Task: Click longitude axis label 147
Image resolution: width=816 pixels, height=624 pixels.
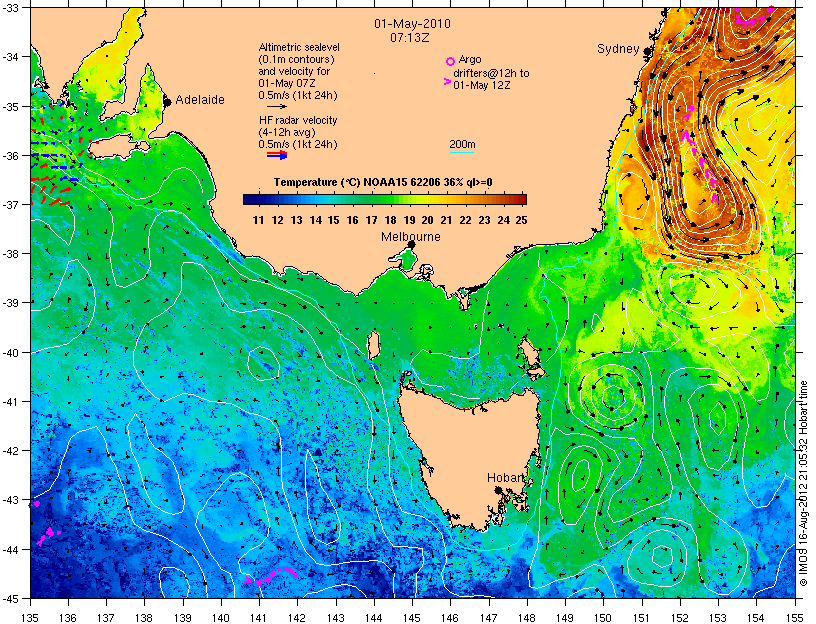Action: [489, 618]
